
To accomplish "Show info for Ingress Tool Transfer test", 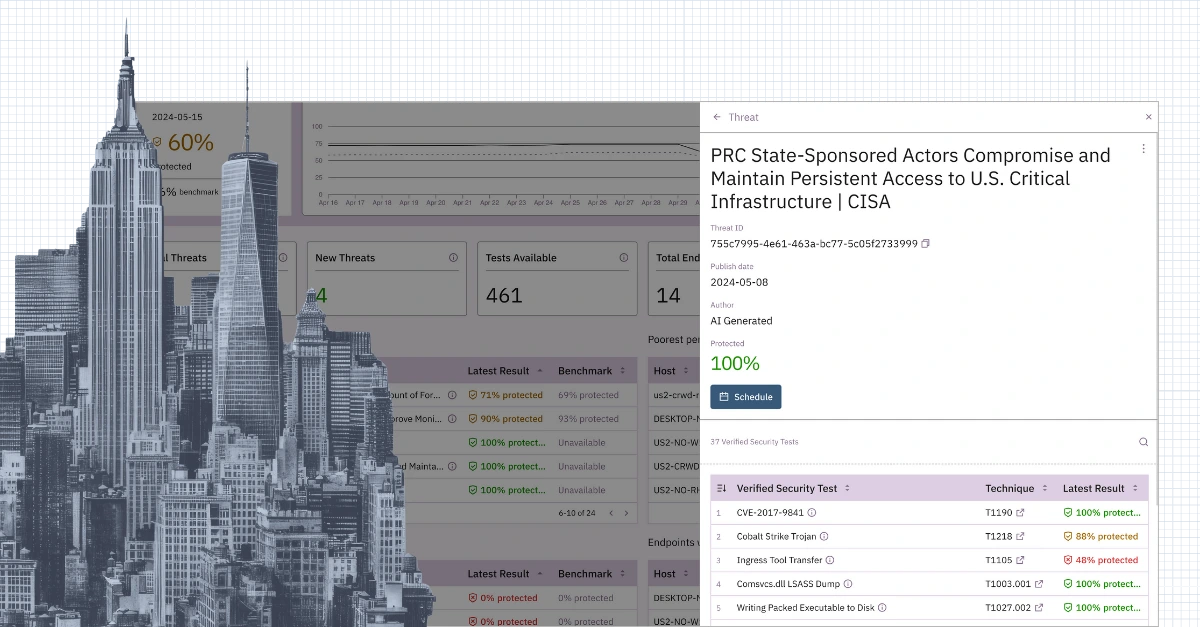I will pyautogui.click(x=829, y=560).
